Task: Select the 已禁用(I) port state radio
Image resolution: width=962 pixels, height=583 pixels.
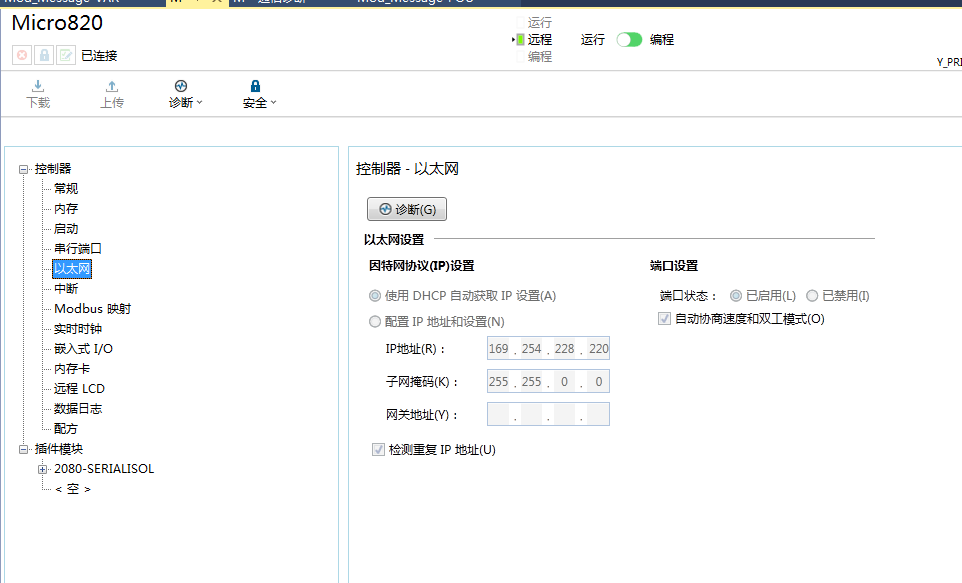Action: [x=812, y=296]
